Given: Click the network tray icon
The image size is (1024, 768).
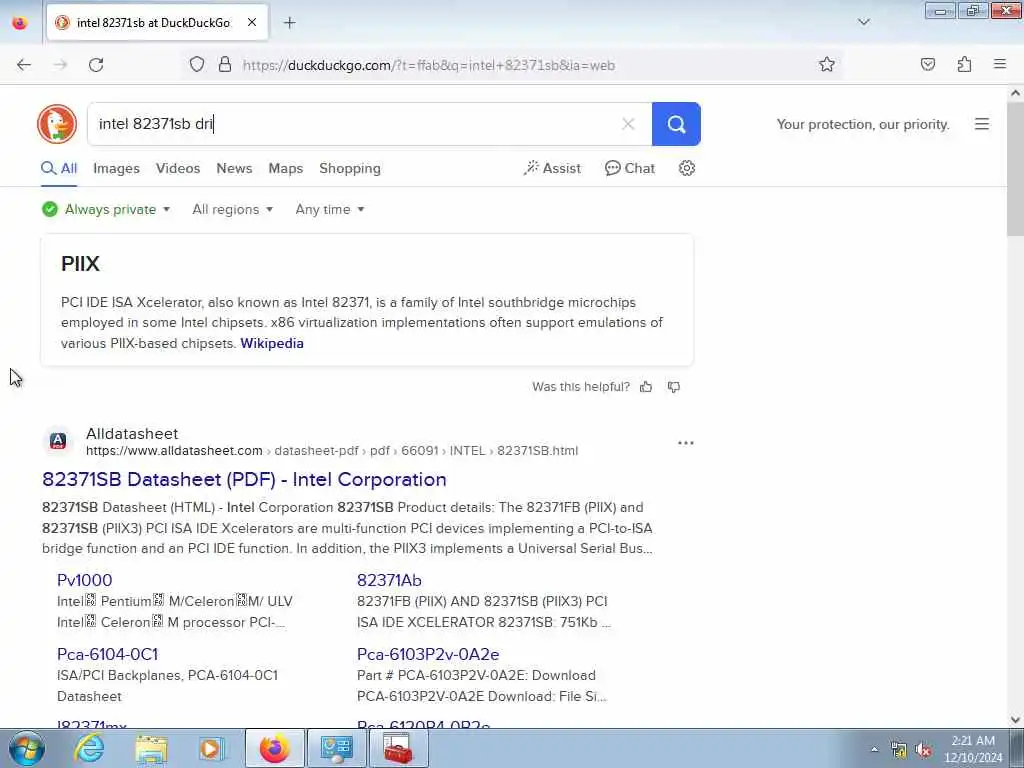Looking at the screenshot, I should click(899, 750).
